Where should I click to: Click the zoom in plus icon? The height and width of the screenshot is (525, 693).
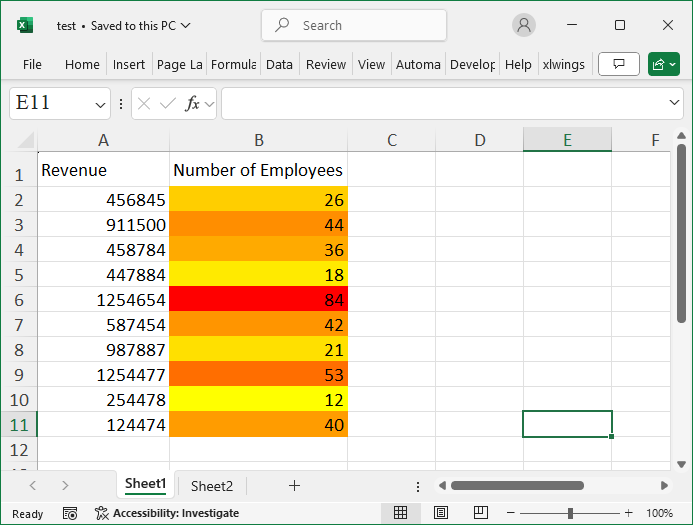[x=627, y=513]
